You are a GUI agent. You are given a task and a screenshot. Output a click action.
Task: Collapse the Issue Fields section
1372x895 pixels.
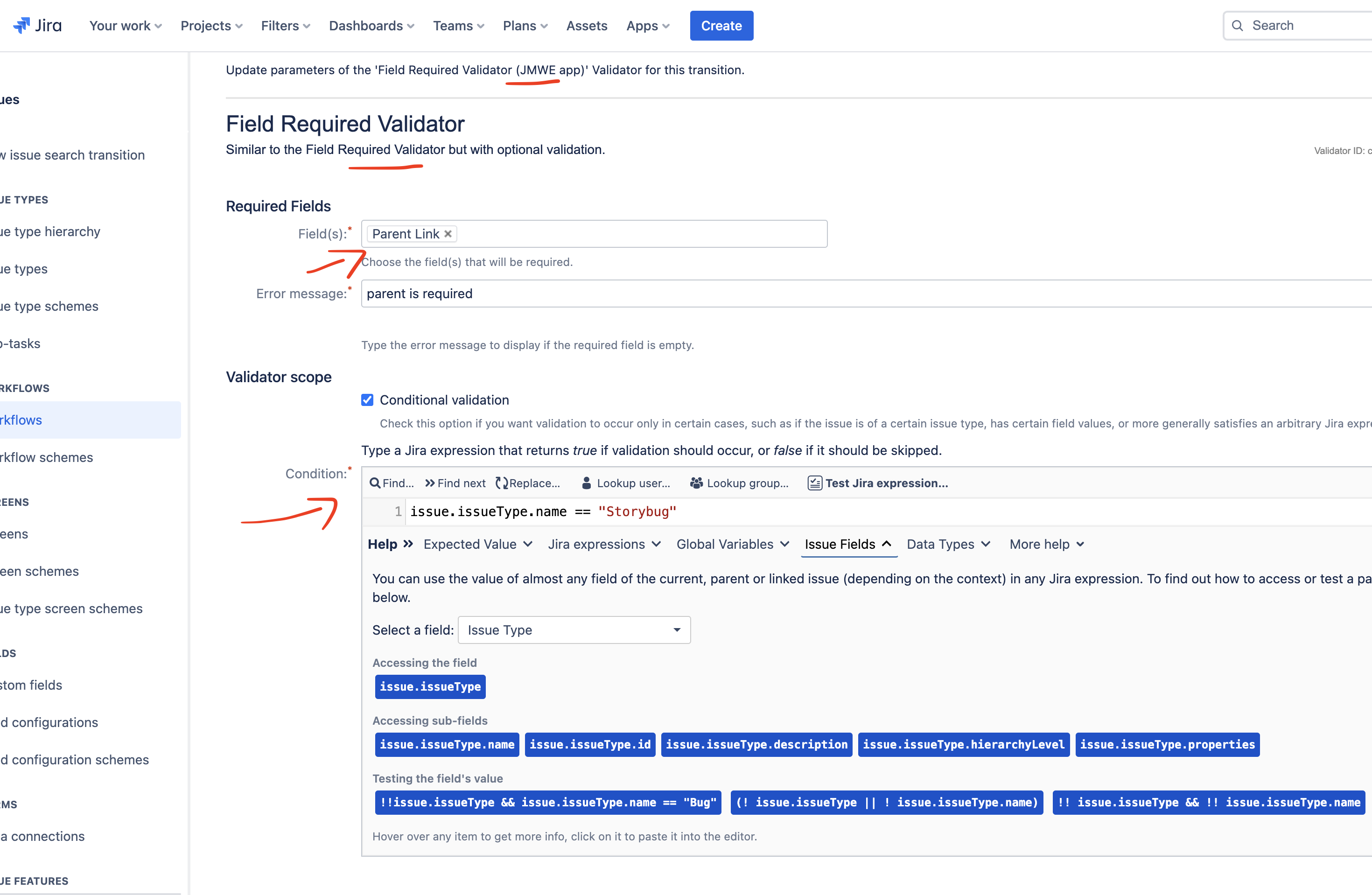848,544
